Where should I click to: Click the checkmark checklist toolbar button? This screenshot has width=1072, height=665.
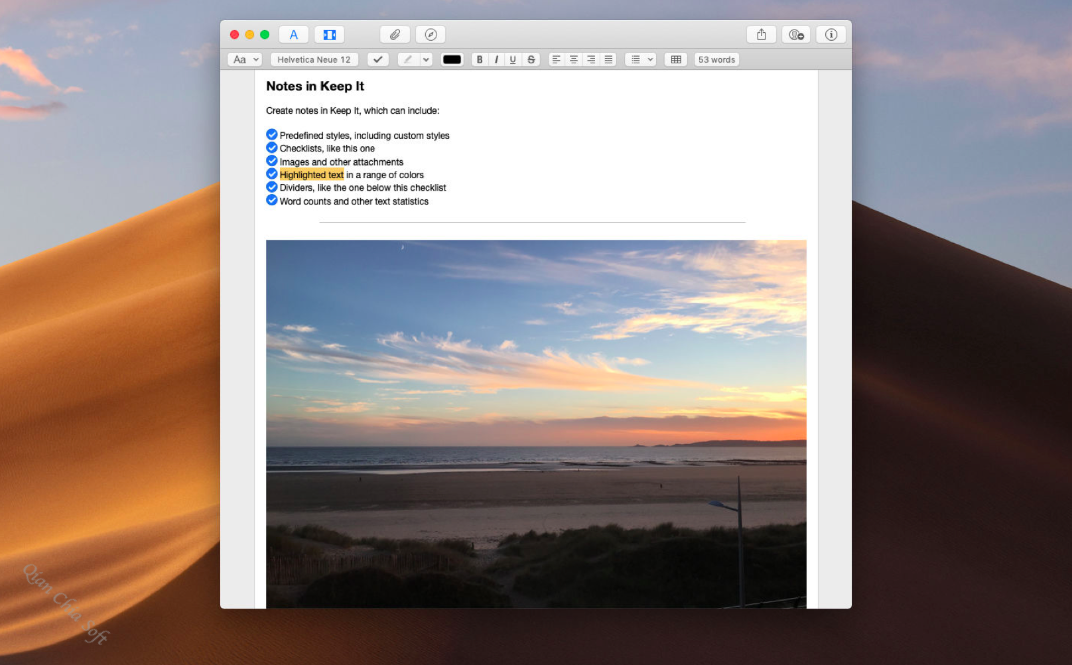coord(377,59)
